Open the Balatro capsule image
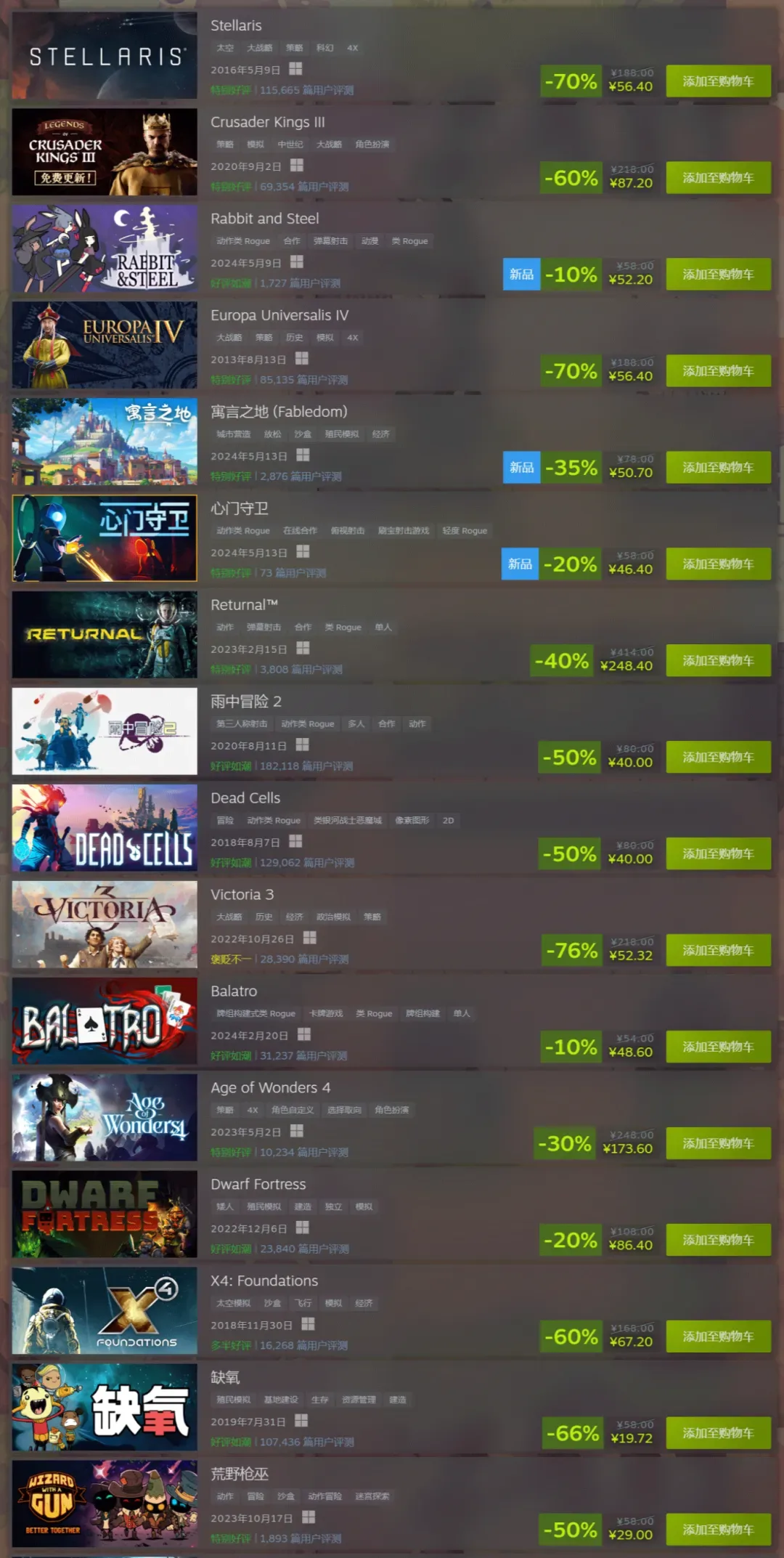The height and width of the screenshot is (1558, 784). click(x=105, y=1021)
